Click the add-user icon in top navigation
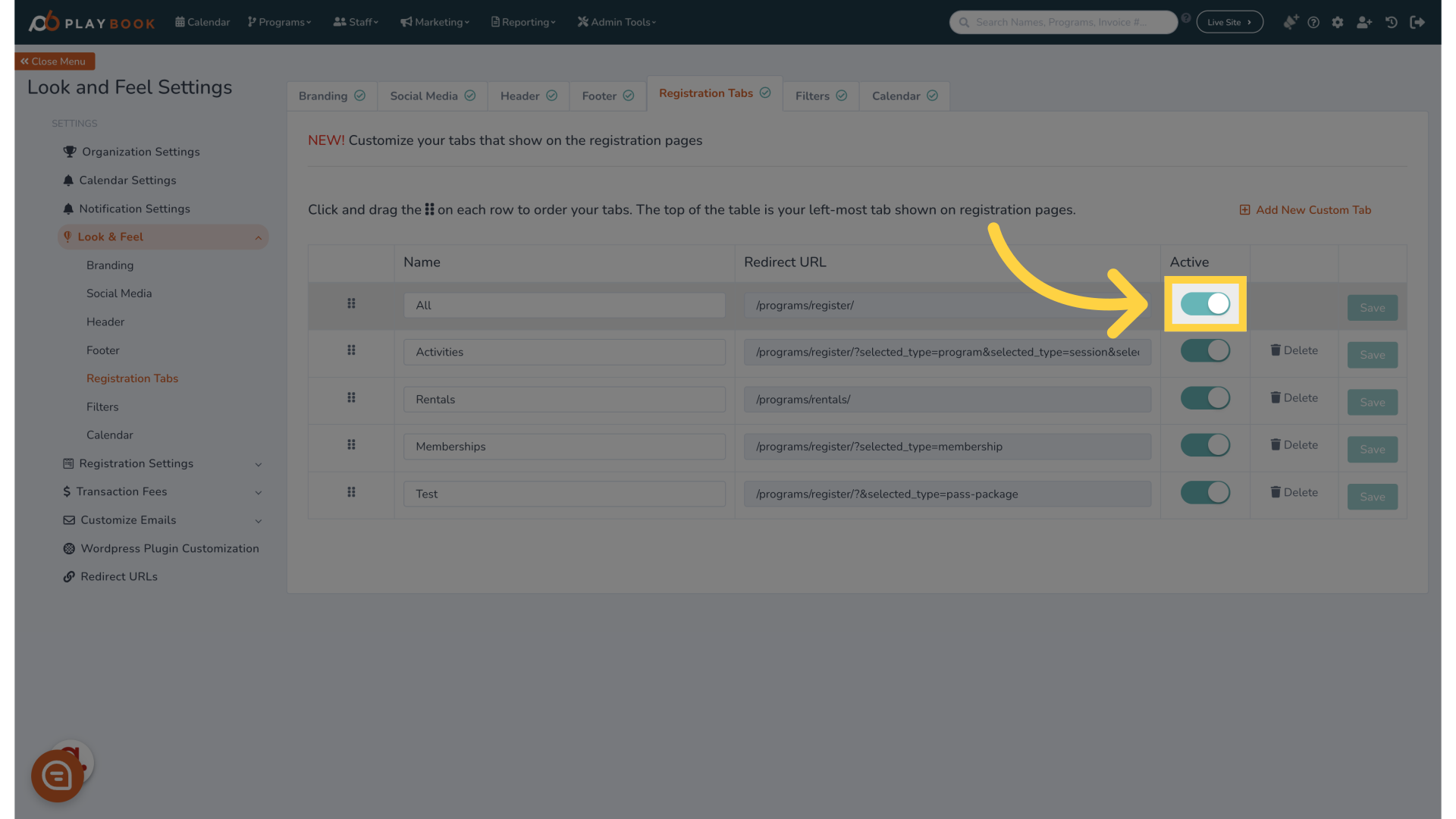 click(x=1364, y=22)
